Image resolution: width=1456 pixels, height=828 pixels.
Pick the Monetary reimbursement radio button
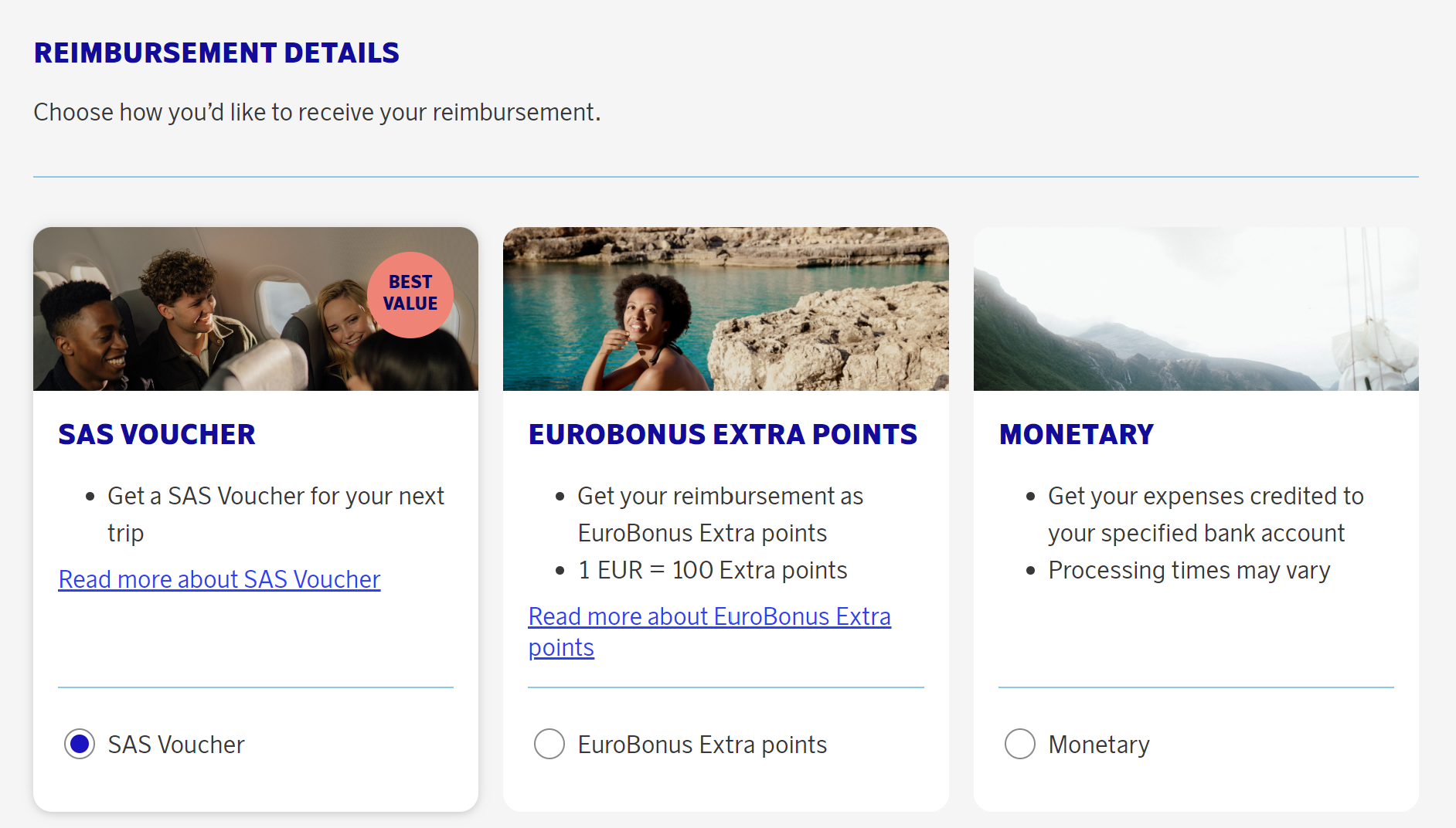[x=1019, y=744]
